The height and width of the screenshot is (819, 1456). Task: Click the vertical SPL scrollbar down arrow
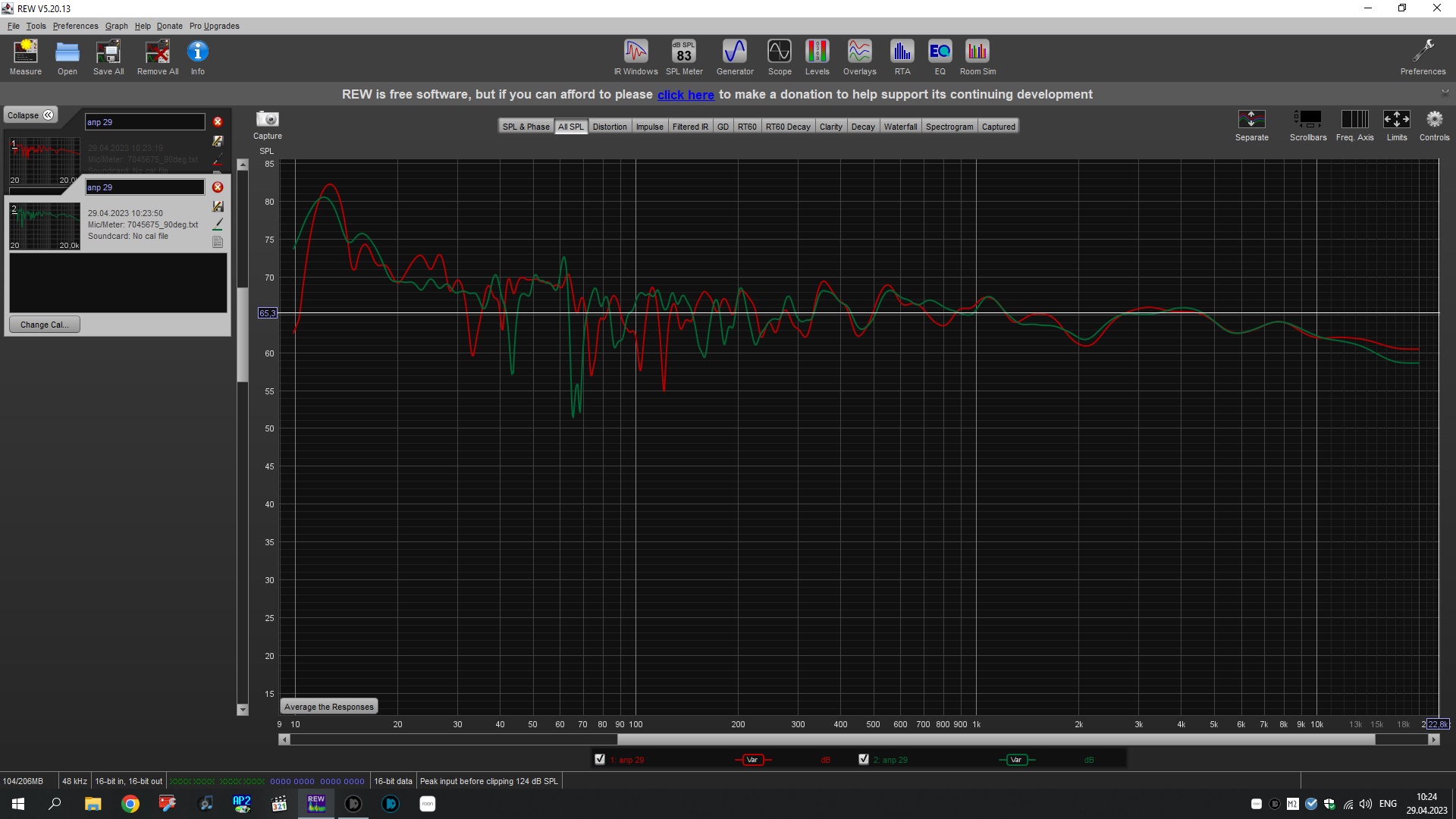pos(243,710)
